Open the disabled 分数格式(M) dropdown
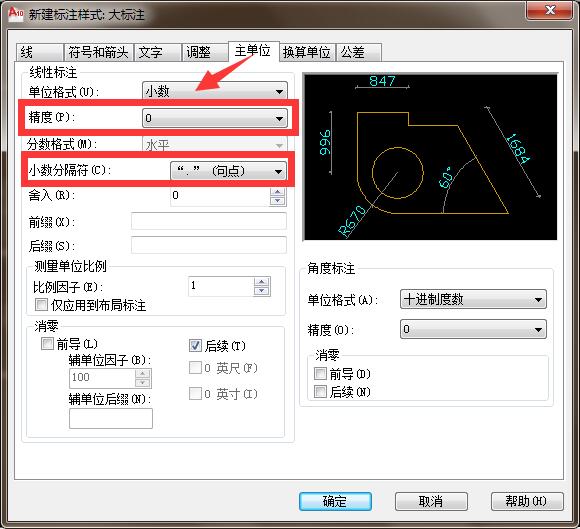This screenshot has height=529, width=580. [x=215, y=144]
